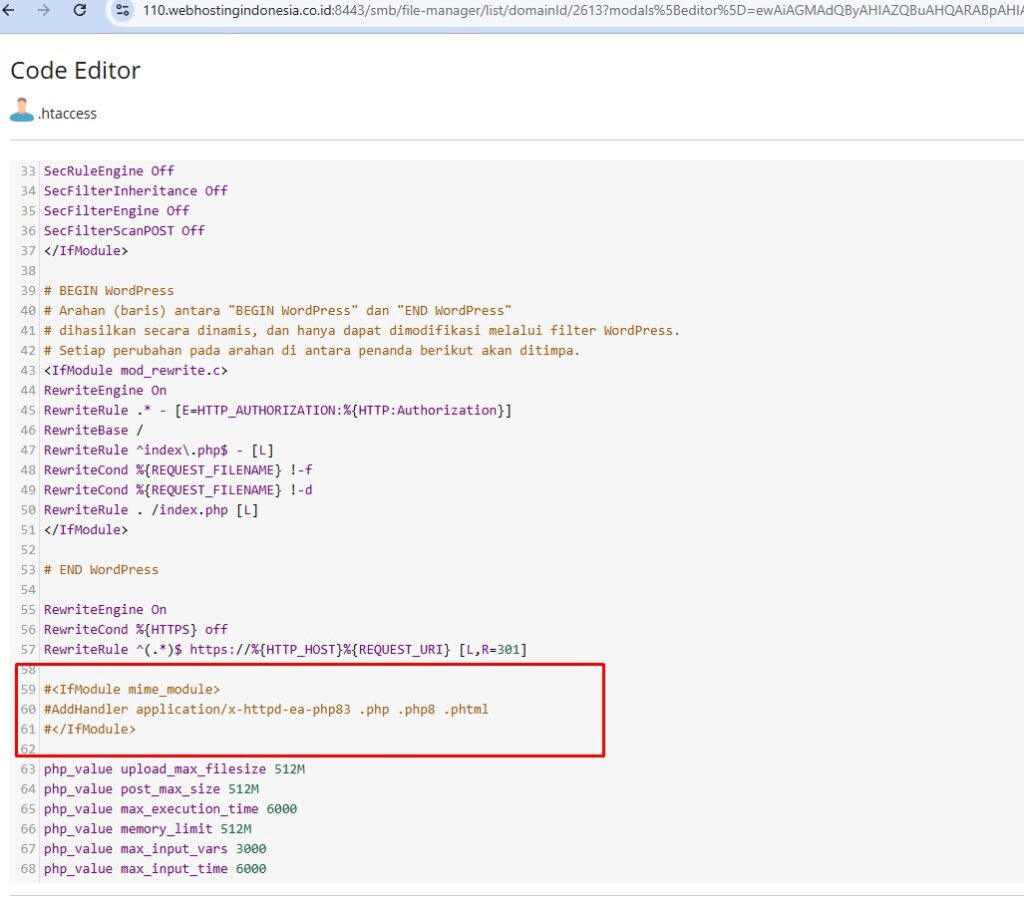Click the IfModule mod_rewrite.c opening tag
This screenshot has width=1024, height=907.
pyautogui.click(x=136, y=371)
